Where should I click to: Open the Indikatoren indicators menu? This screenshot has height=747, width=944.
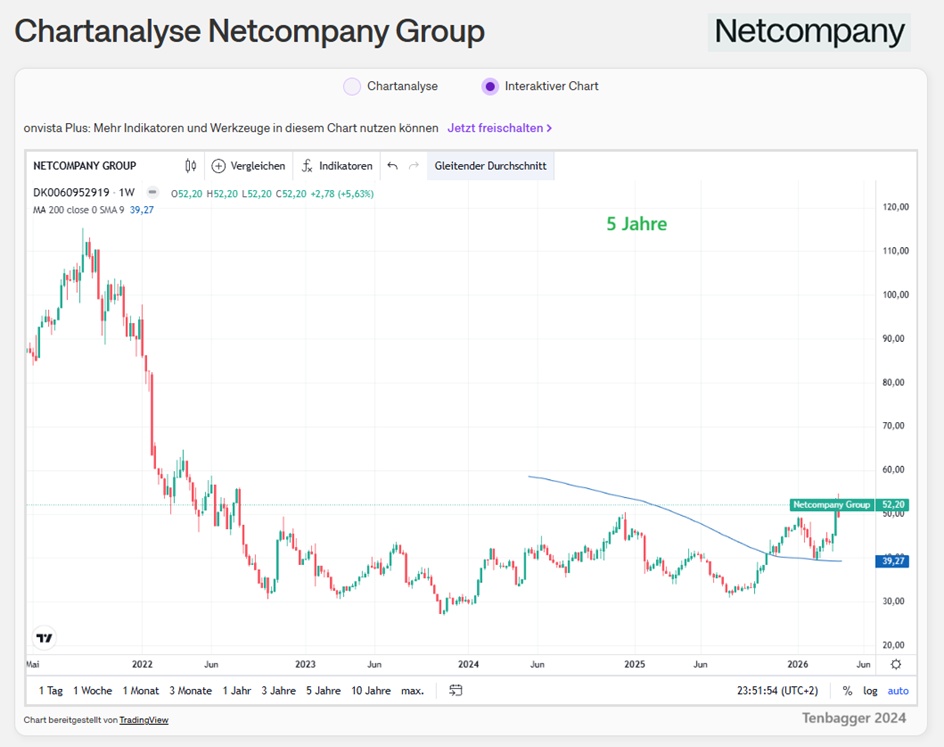click(338, 166)
